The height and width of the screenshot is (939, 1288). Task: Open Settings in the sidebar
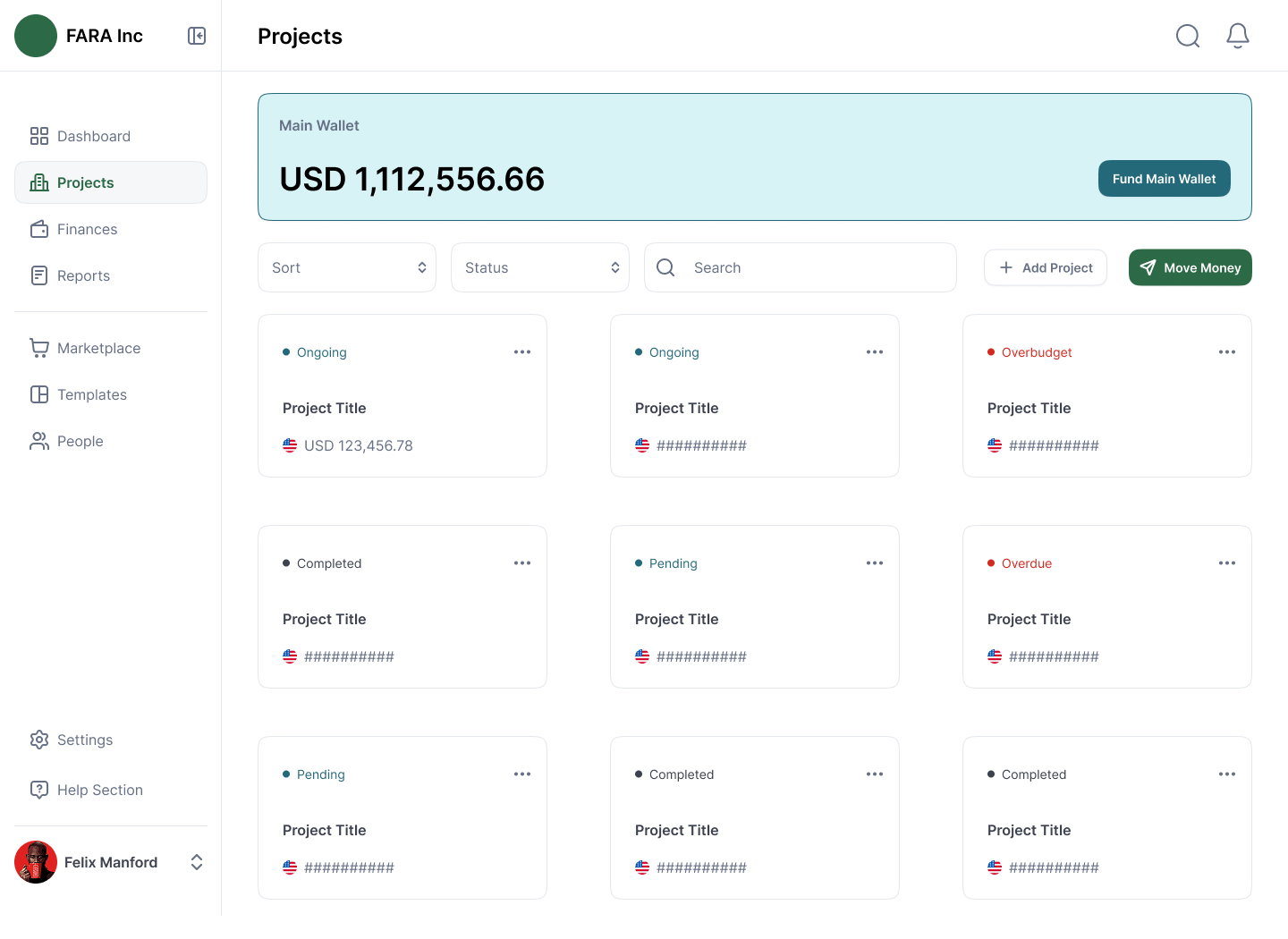click(x=84, y=740)
